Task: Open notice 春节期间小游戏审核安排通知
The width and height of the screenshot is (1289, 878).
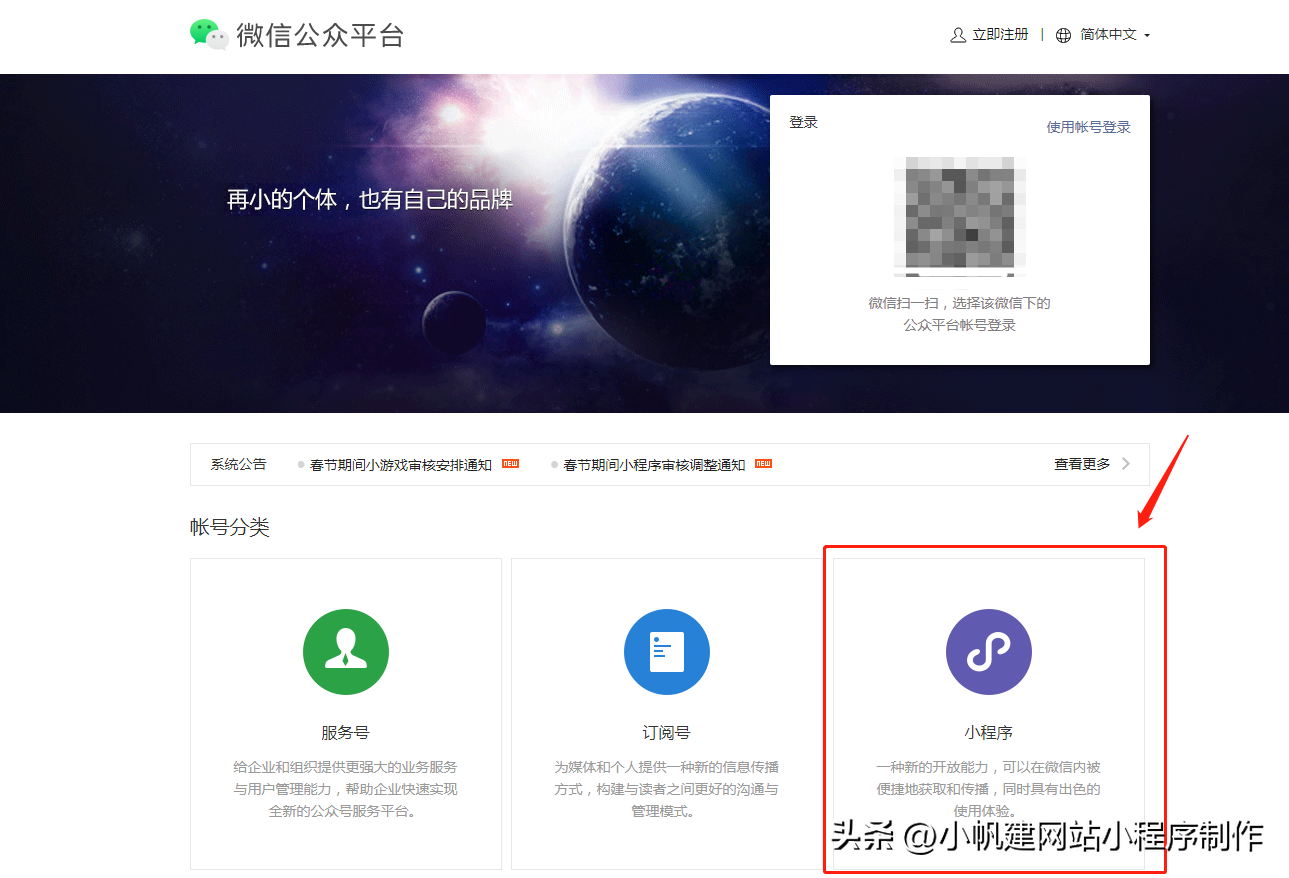Action: [x=401, y=465]
